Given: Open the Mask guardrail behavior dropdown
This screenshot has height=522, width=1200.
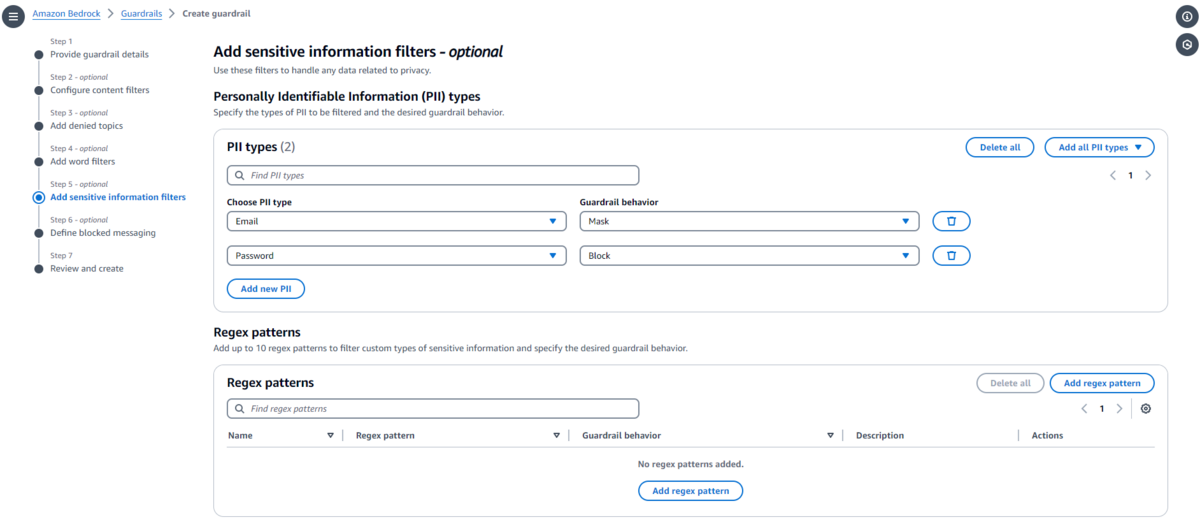Looking at the screenshot, I should coord(748,221).
